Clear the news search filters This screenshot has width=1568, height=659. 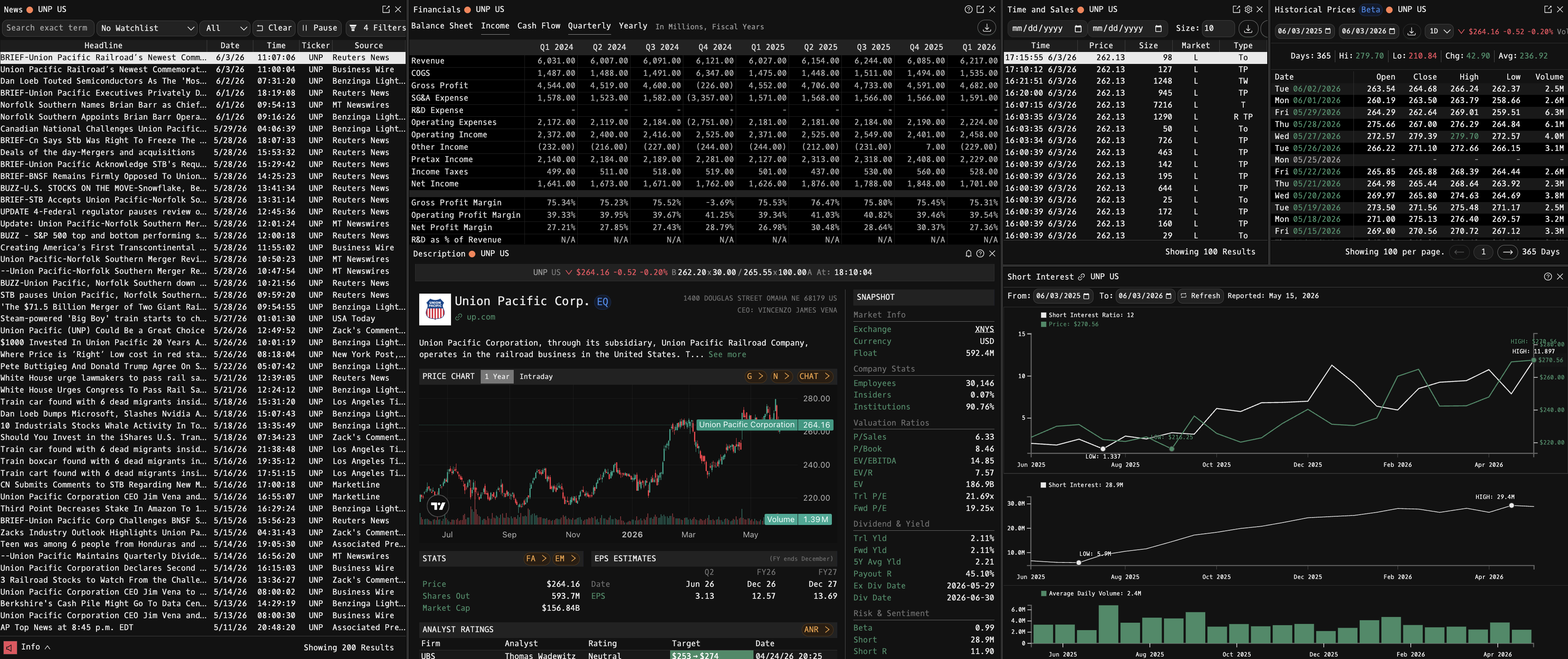pos(274,28)
